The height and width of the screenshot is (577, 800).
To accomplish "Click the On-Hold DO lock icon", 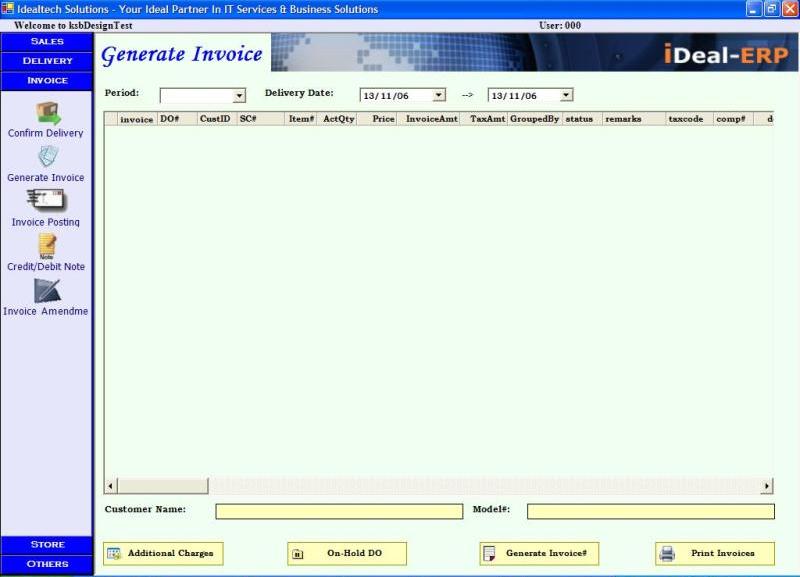I will (x=299, y=553).
